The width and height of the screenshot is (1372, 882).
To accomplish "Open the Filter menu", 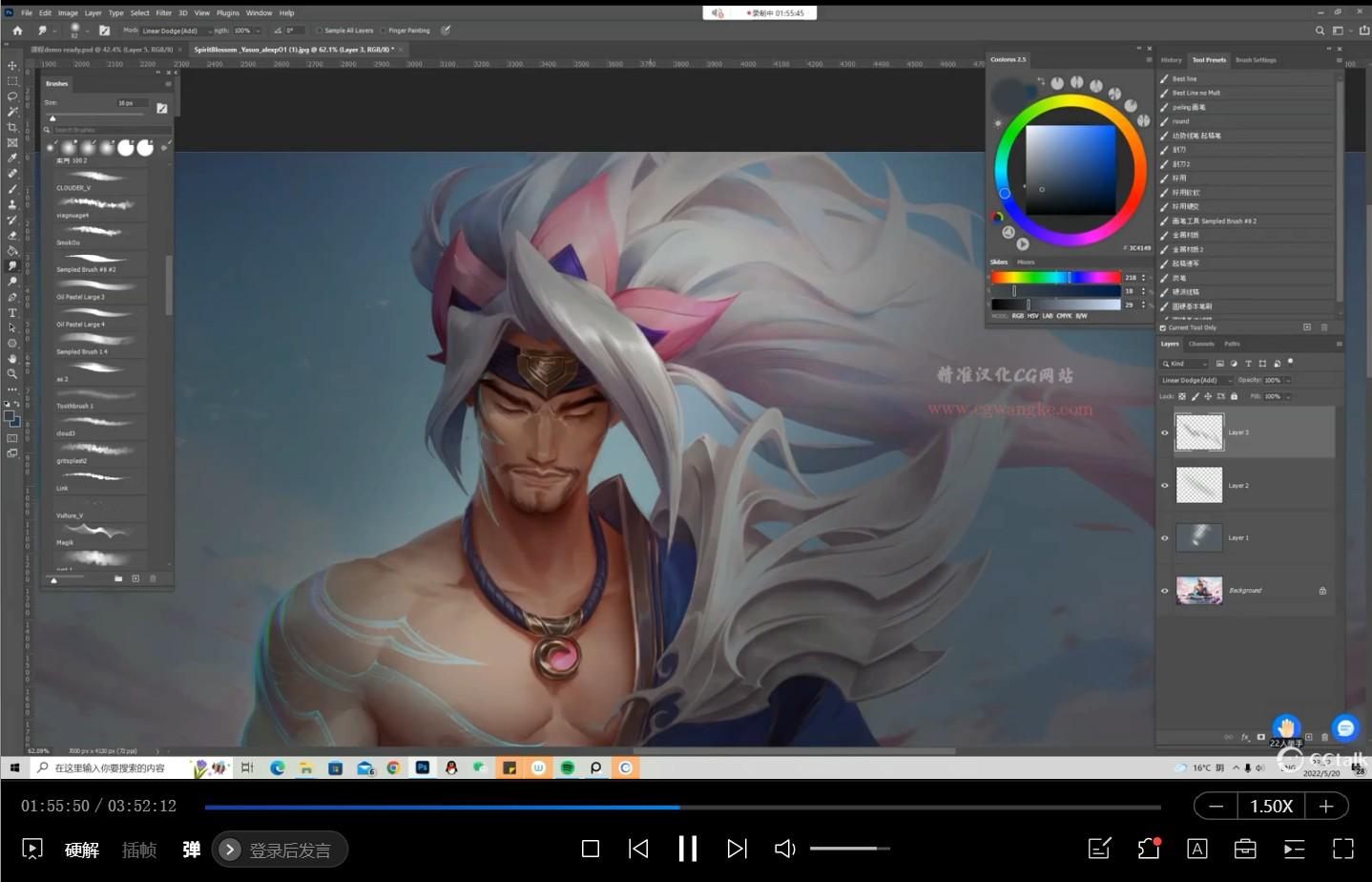I will (163, 13).
